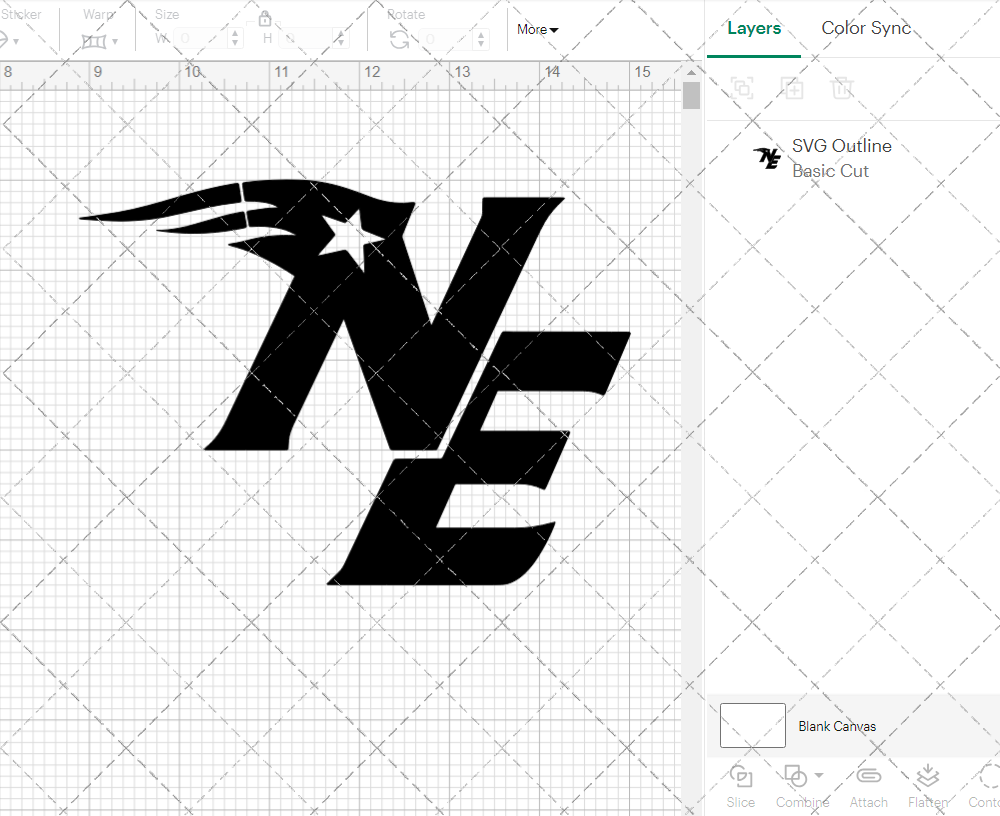
Task: Toggle the size aspect ratio lock
Action: 265,19
